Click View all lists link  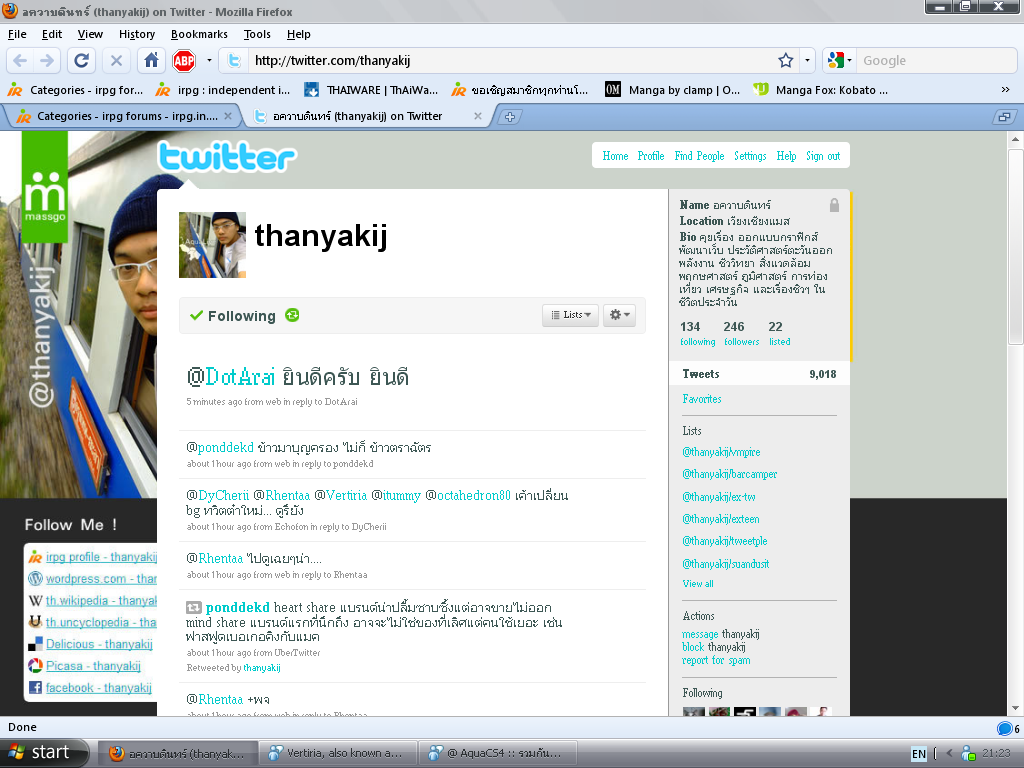[x=698, y=584]
